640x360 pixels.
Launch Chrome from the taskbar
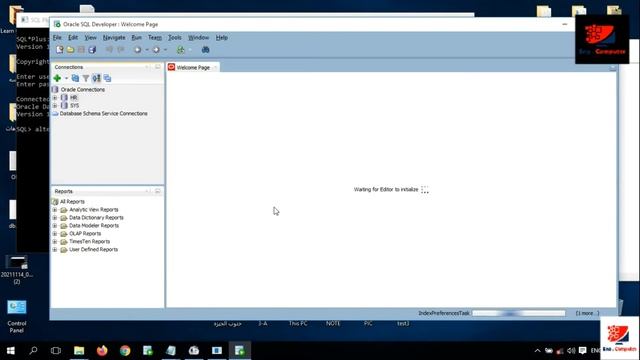[x=125, y=351]
